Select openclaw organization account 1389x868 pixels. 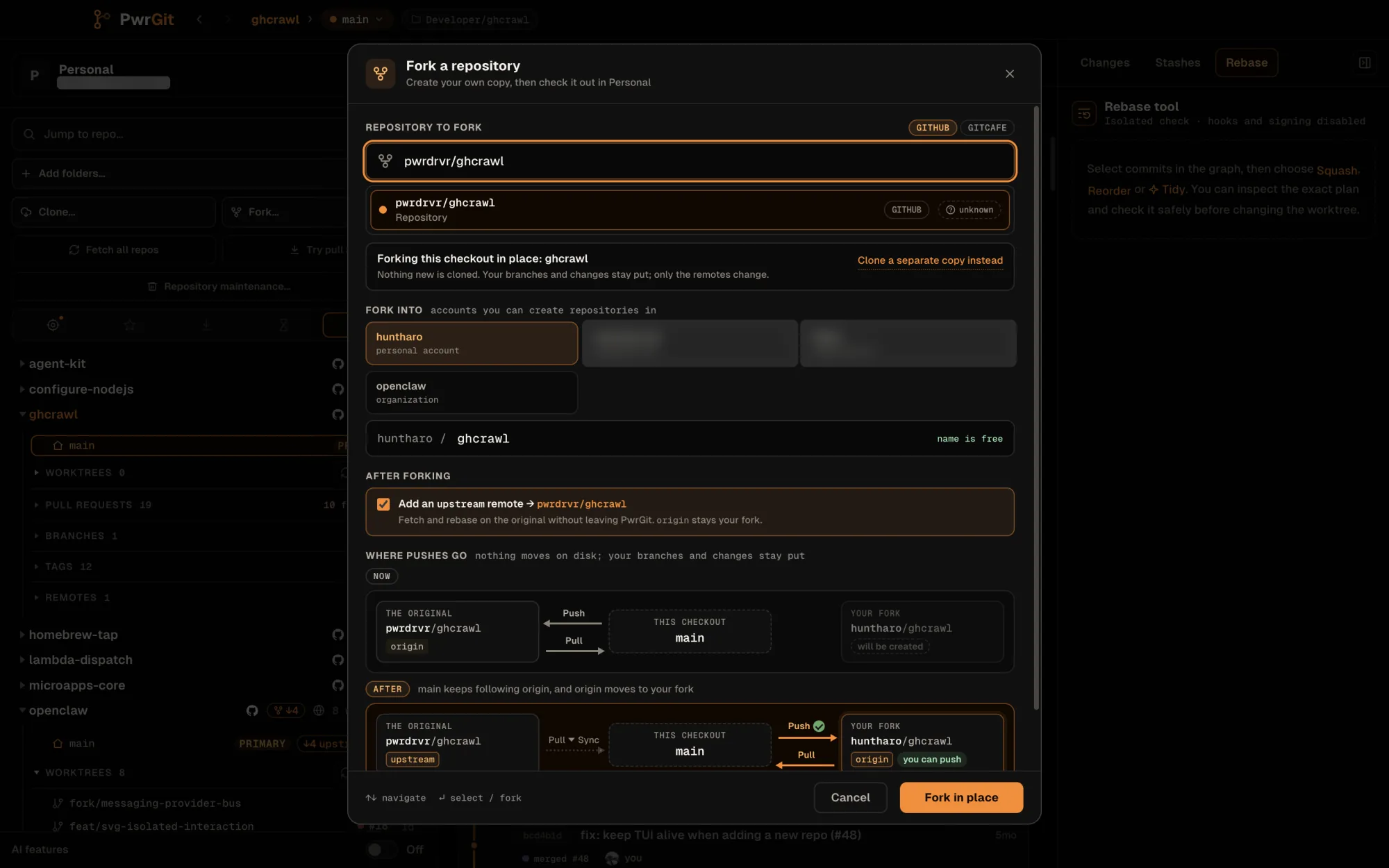[x=472, y=392]
